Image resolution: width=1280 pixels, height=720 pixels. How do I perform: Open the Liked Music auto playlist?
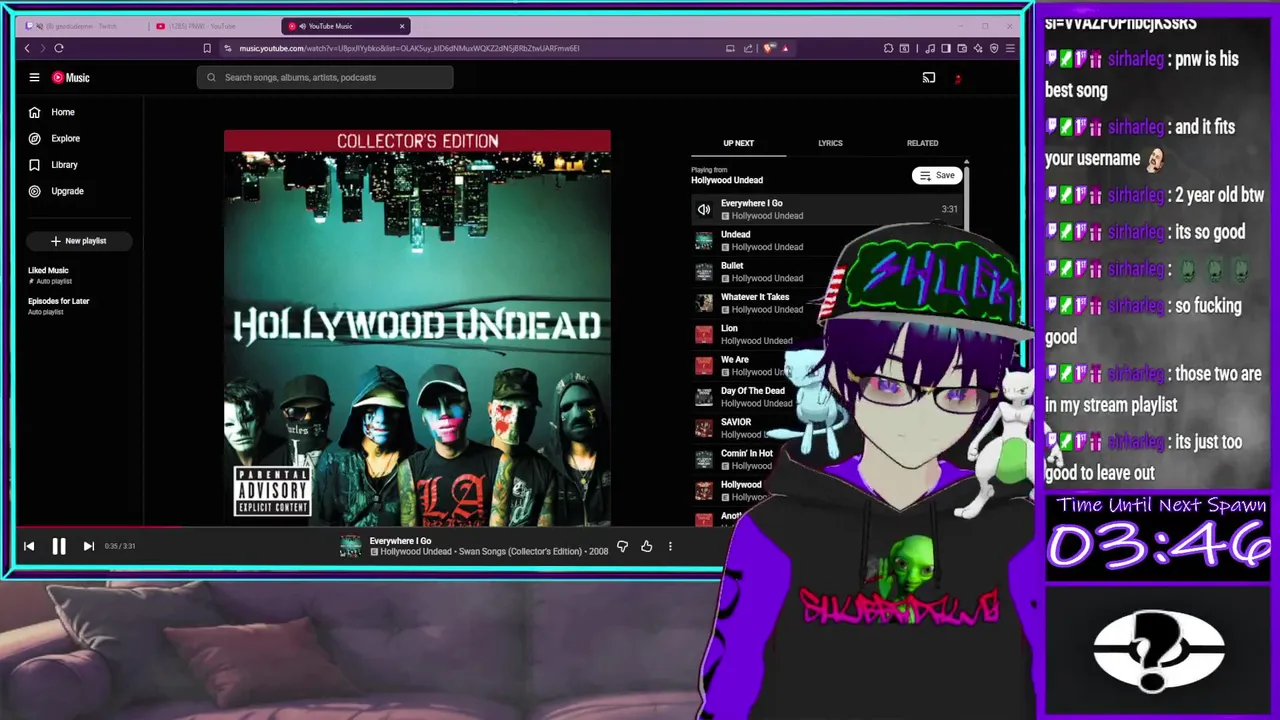click(x=48, y=275)
